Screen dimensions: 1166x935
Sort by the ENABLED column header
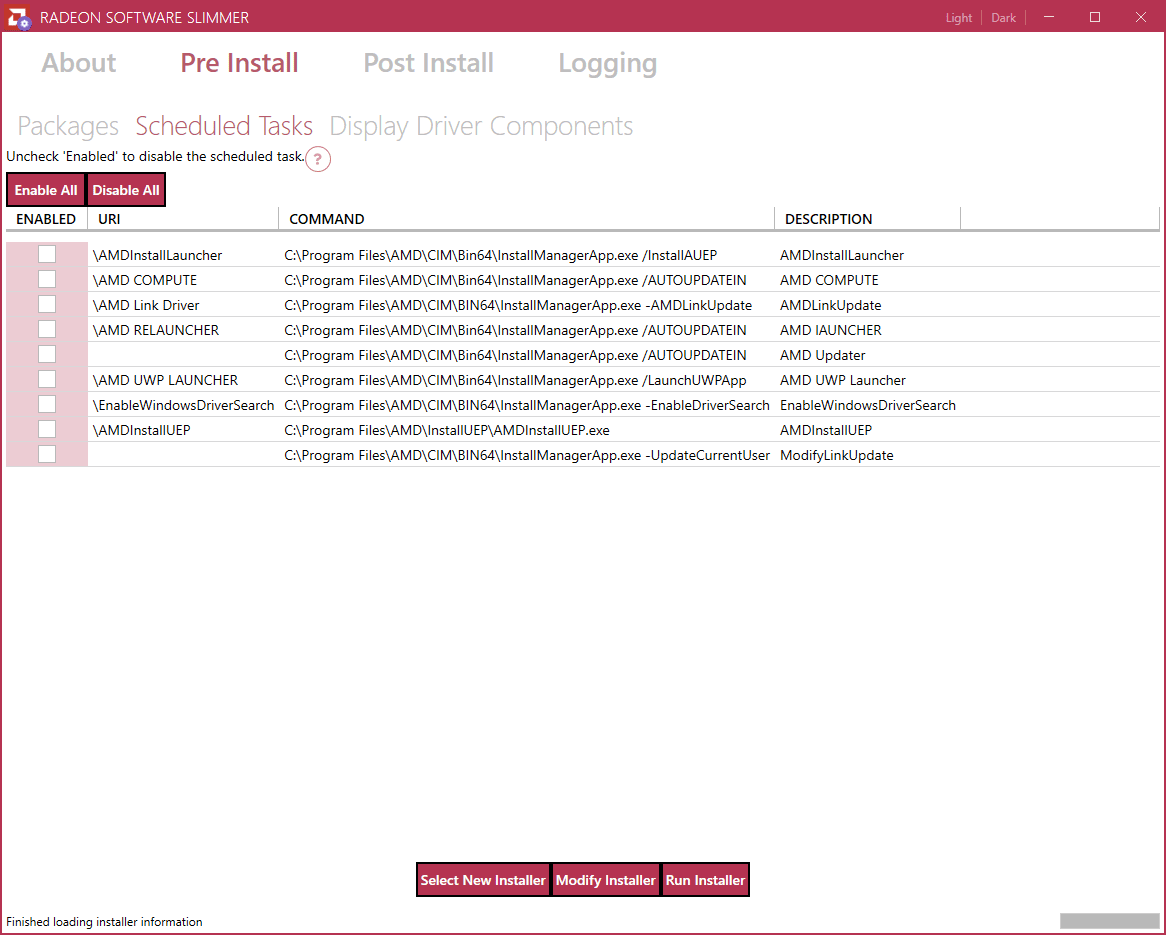(x=46, y=219)
